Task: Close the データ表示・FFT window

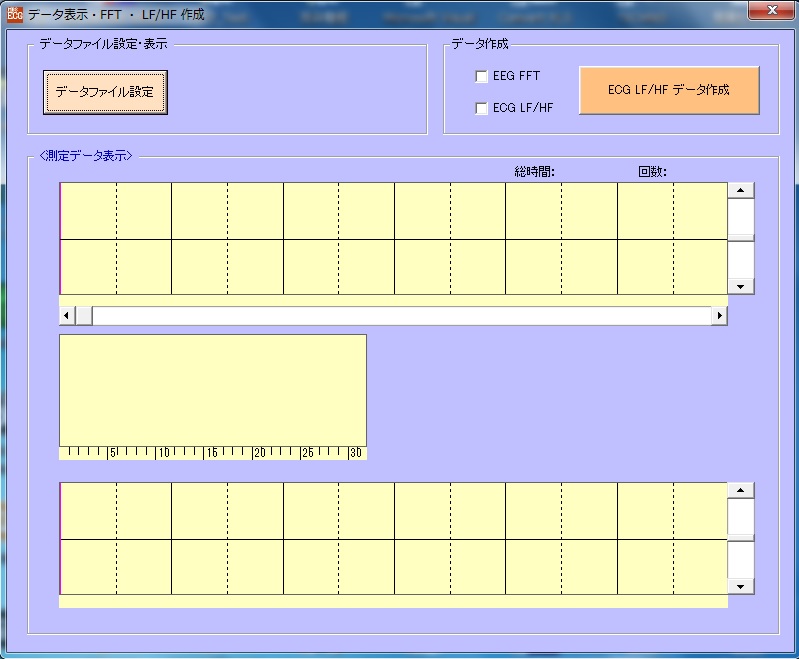Action: pyautogui.click(x=772, y=11)
